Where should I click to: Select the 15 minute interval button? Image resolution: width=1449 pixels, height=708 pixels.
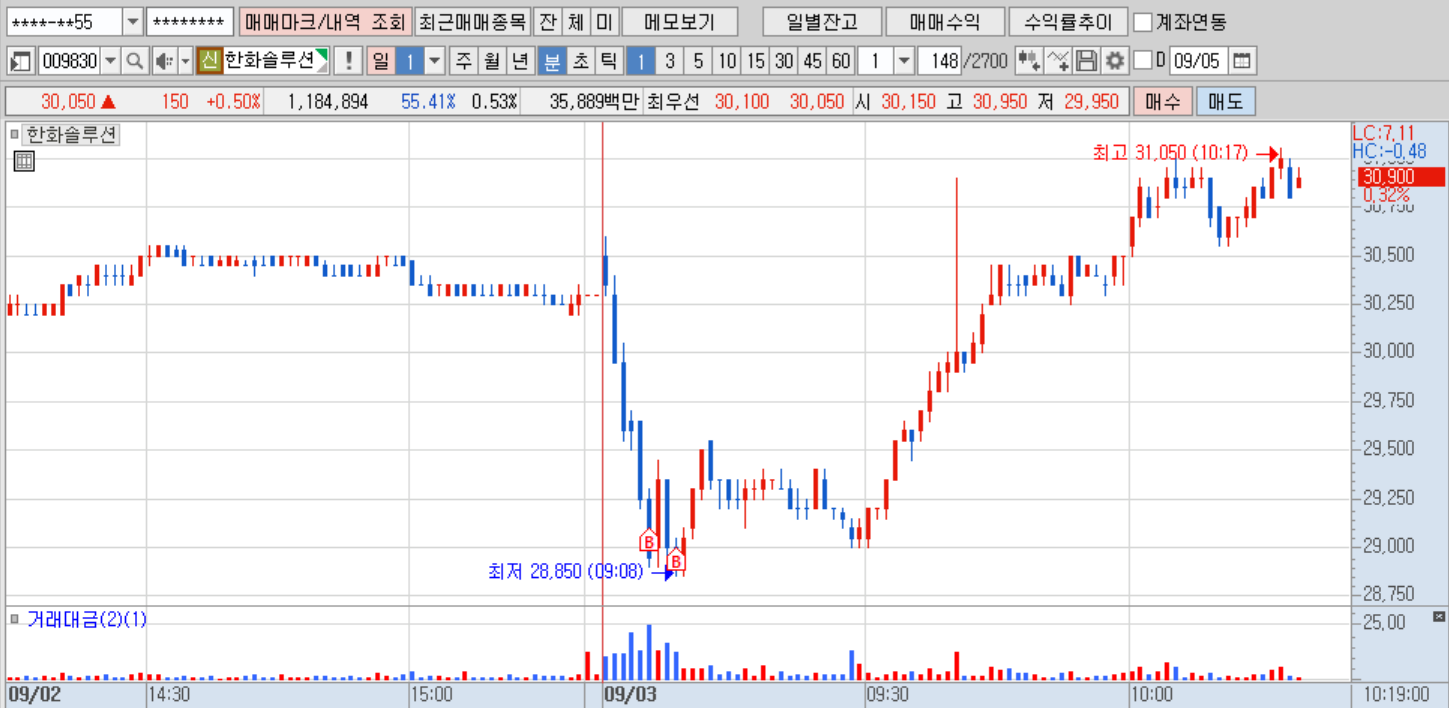(755, 61)
